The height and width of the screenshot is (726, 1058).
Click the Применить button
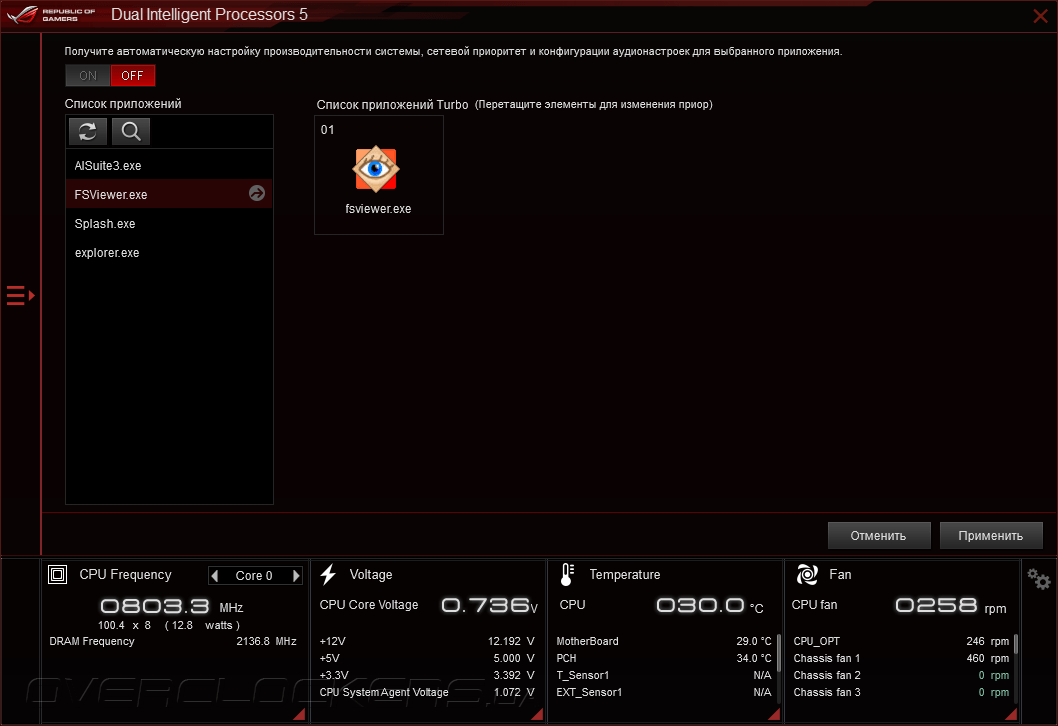coord(991,536)
